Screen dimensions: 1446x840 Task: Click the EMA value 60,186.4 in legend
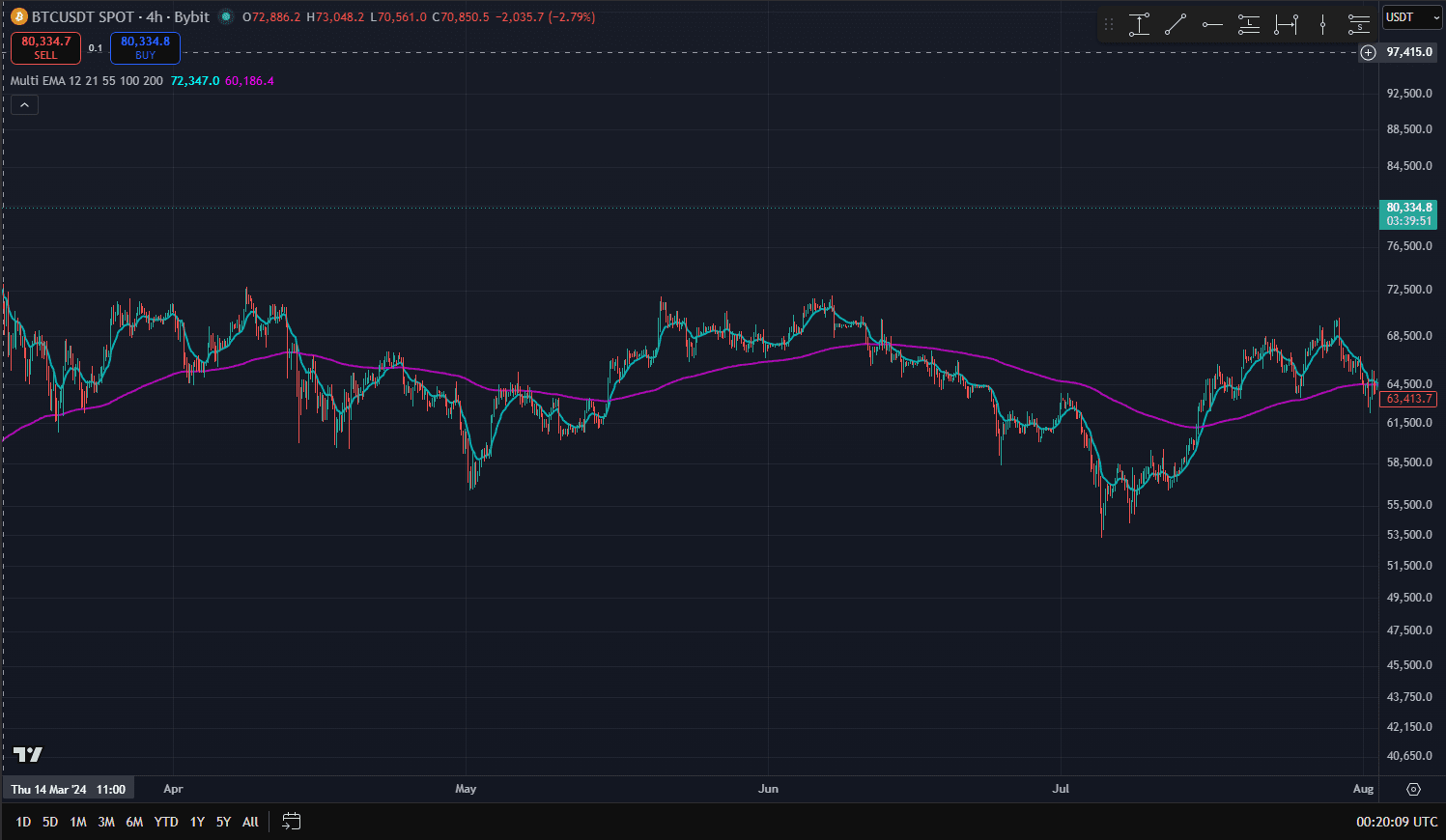[249, 81]
